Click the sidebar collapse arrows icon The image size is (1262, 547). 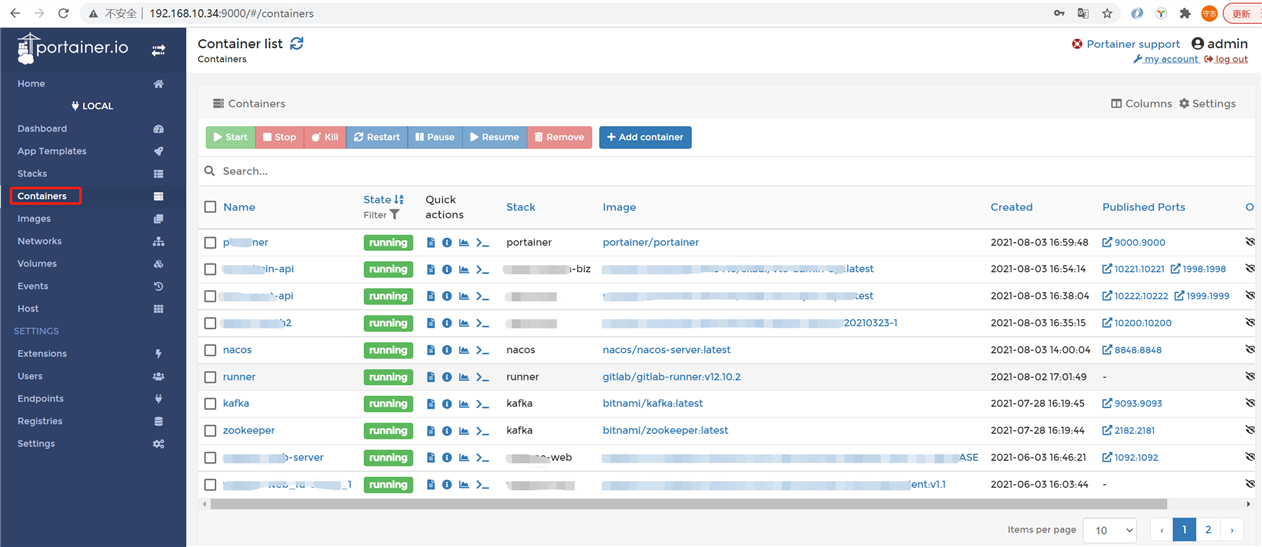click(x=158, y=50)
